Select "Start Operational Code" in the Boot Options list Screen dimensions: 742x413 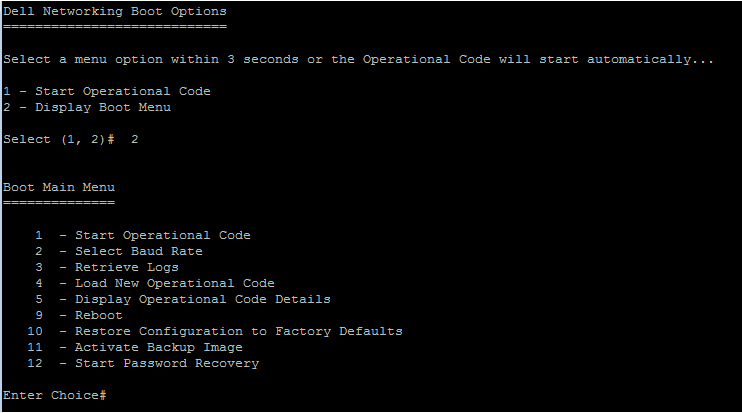click(107, 91)
